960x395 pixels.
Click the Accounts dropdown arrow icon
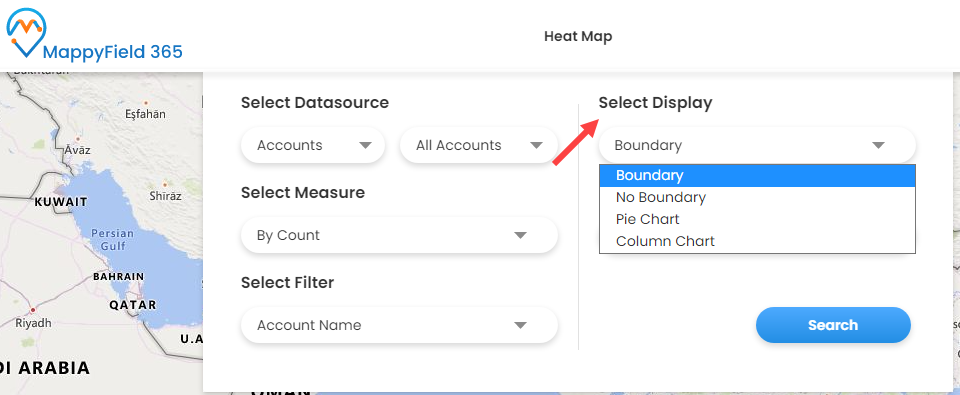pyautogui.click(x=366, y=146)
